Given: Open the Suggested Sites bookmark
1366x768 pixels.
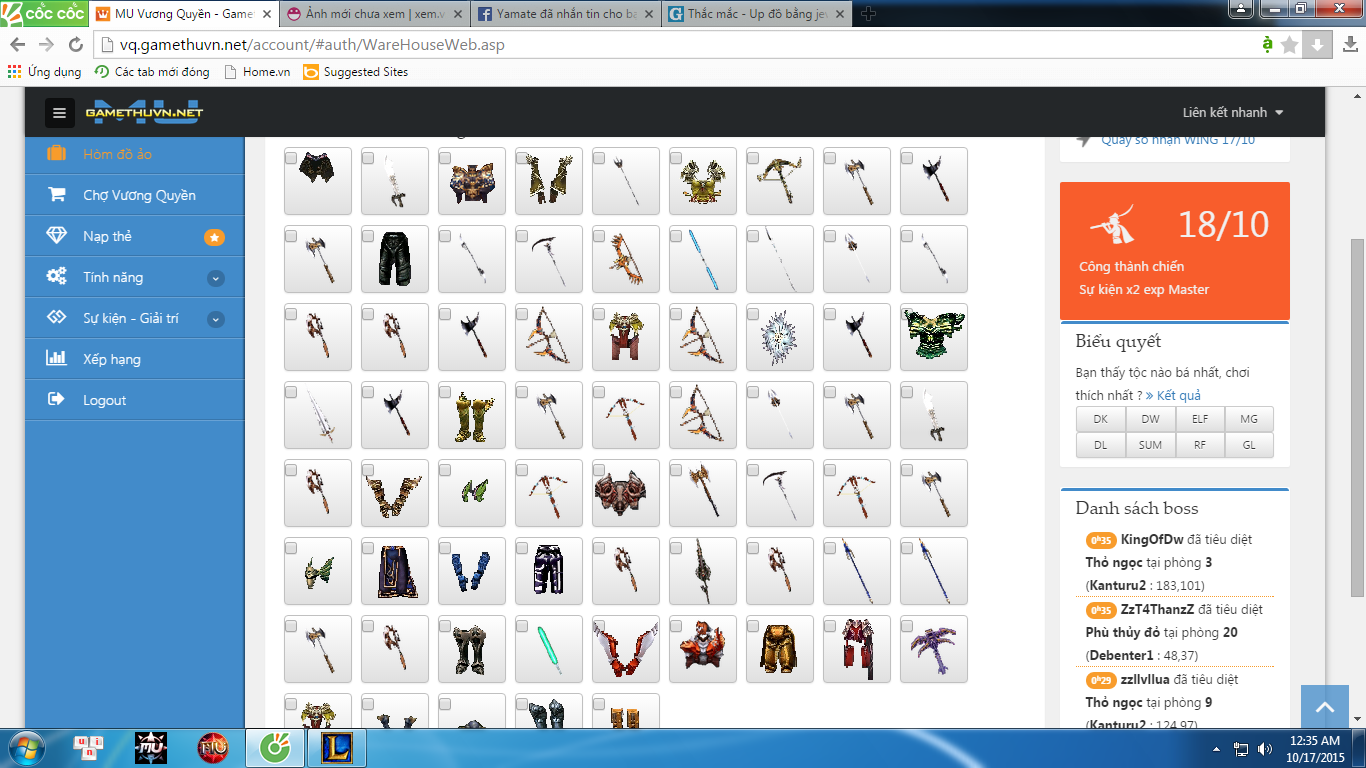Looking at the screenshot, I should point(355,72).
